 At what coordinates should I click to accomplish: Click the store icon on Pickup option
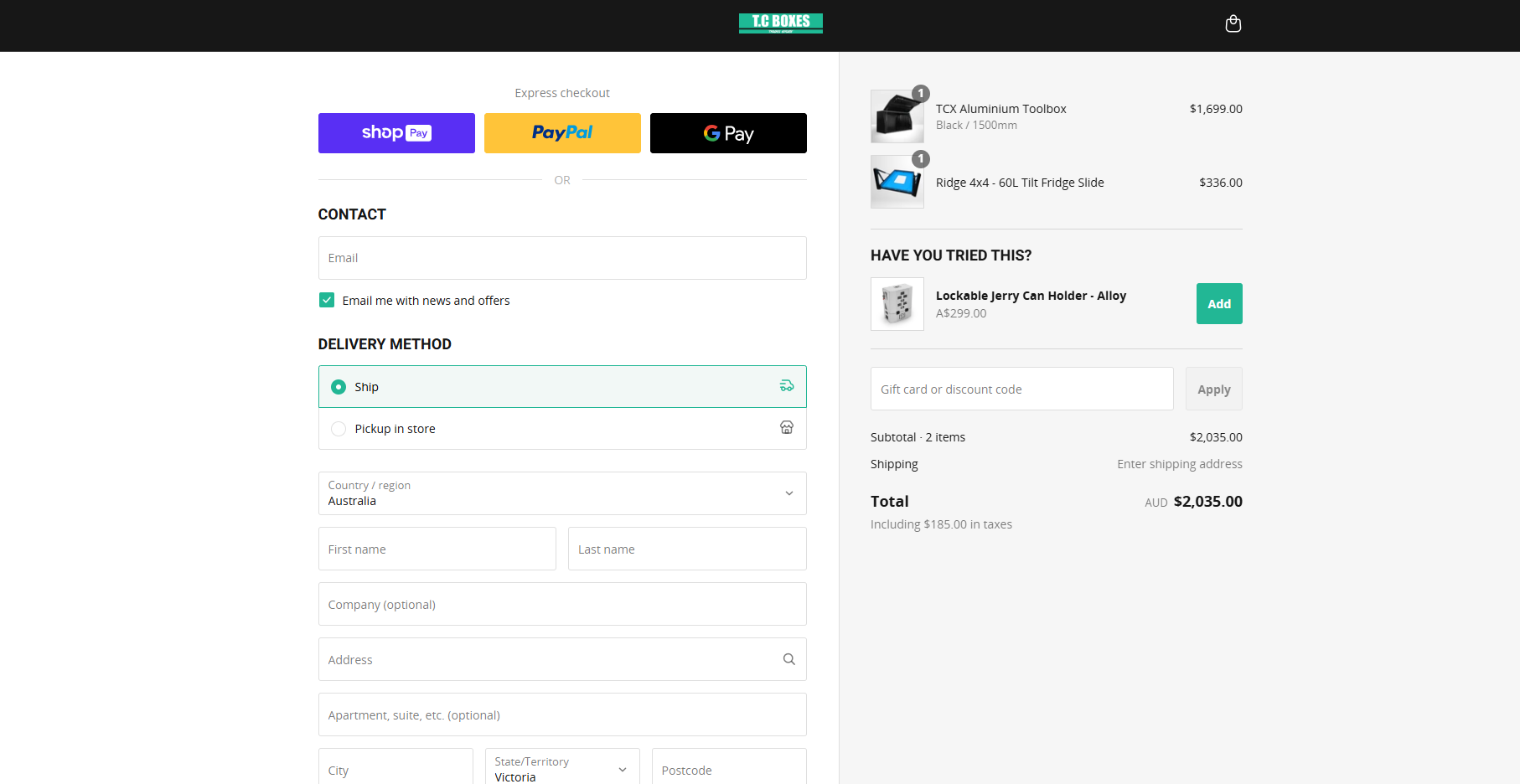point(786,427)
